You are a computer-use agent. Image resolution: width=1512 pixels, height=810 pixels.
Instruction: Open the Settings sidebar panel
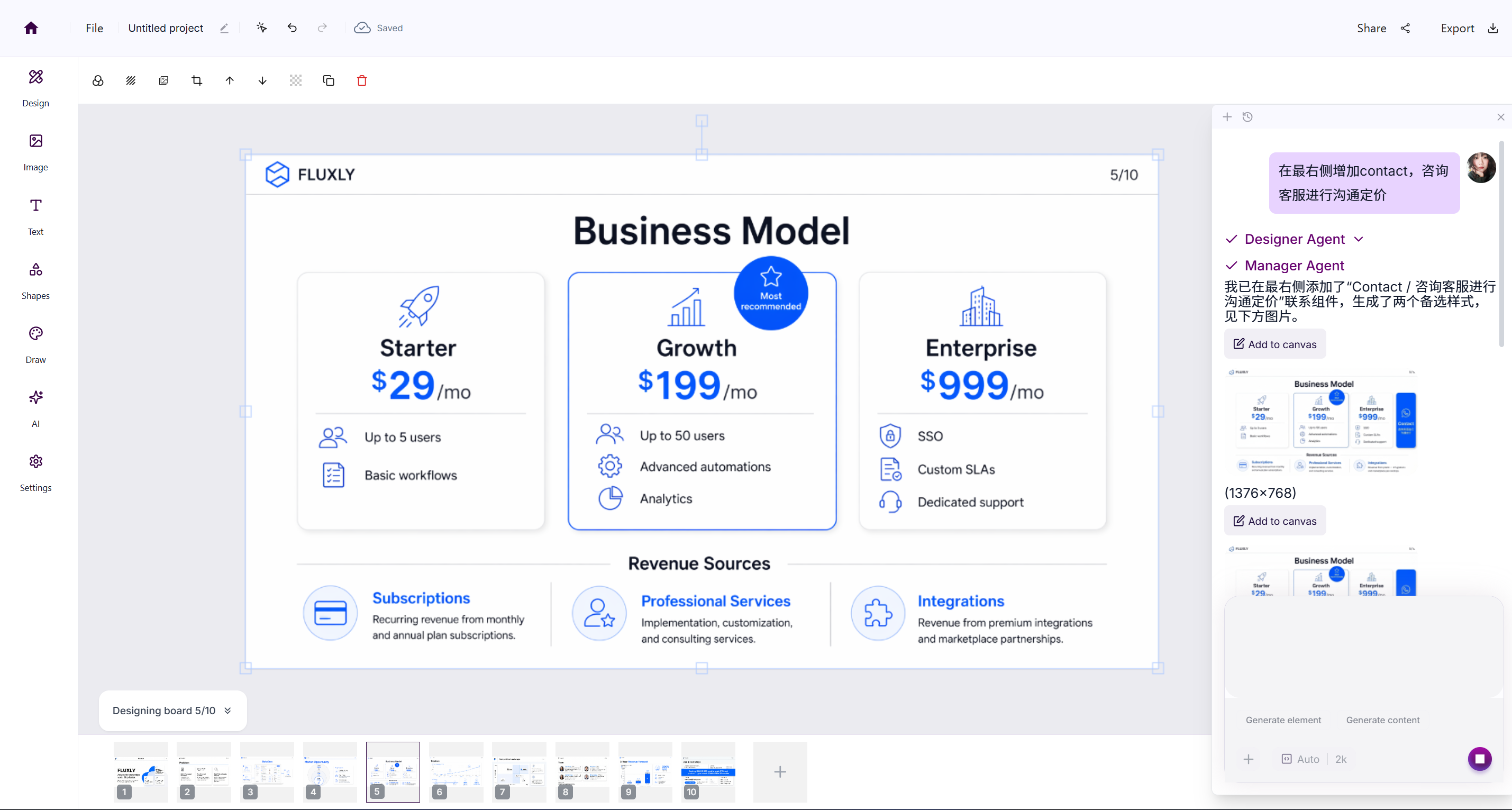tap(36, 473)
